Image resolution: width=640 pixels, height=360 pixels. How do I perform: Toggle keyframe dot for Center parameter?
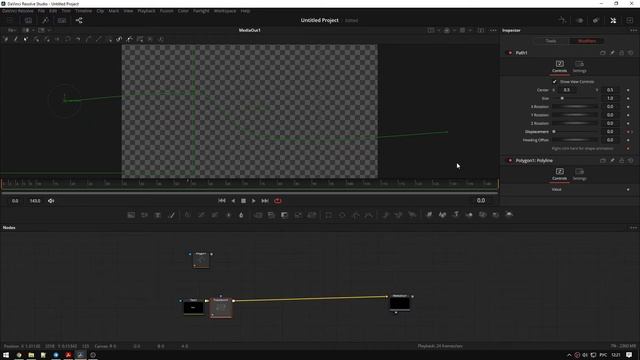[628, 90]
